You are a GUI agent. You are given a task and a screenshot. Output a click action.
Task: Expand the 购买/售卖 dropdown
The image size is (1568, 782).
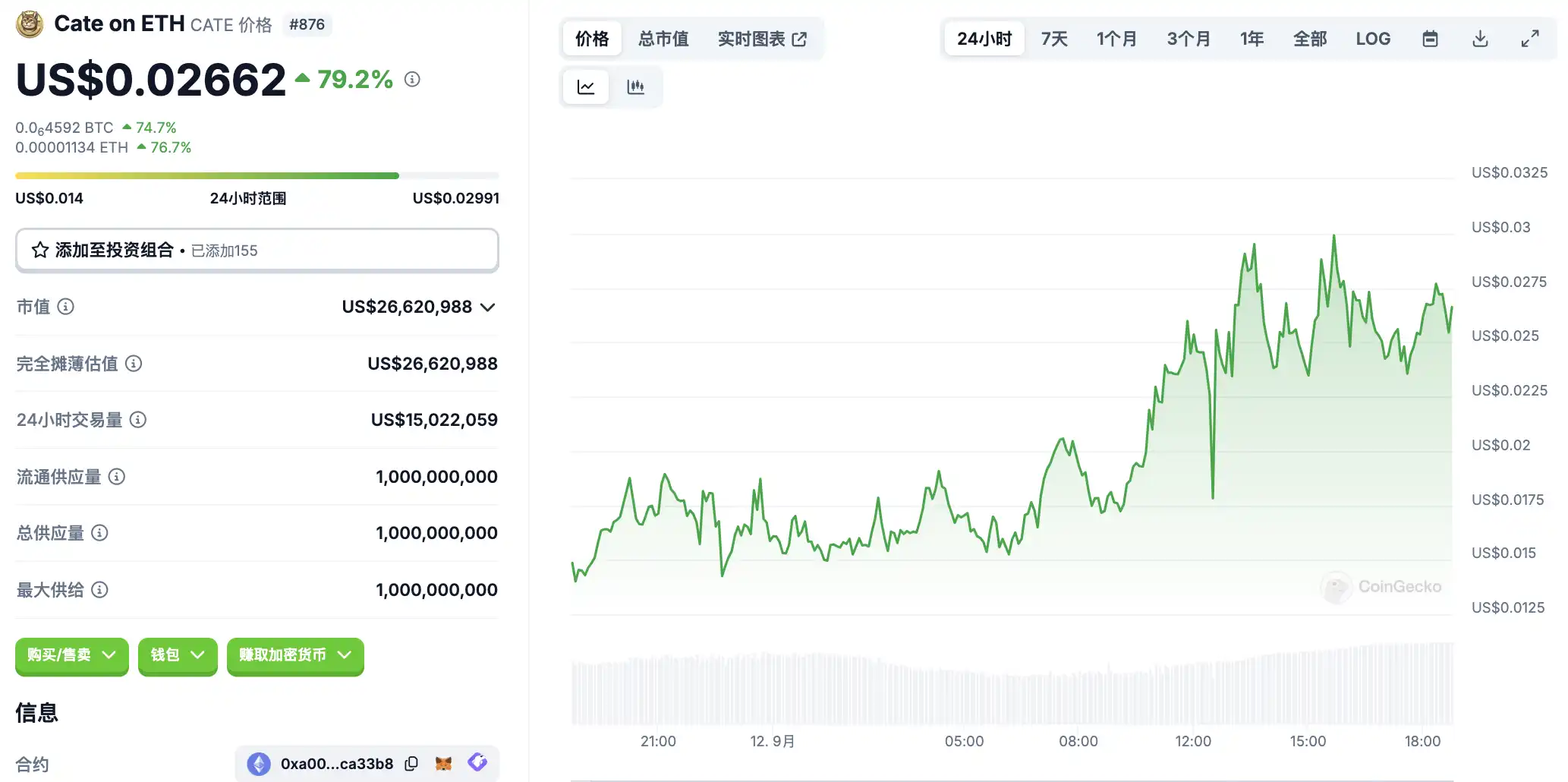71,655
